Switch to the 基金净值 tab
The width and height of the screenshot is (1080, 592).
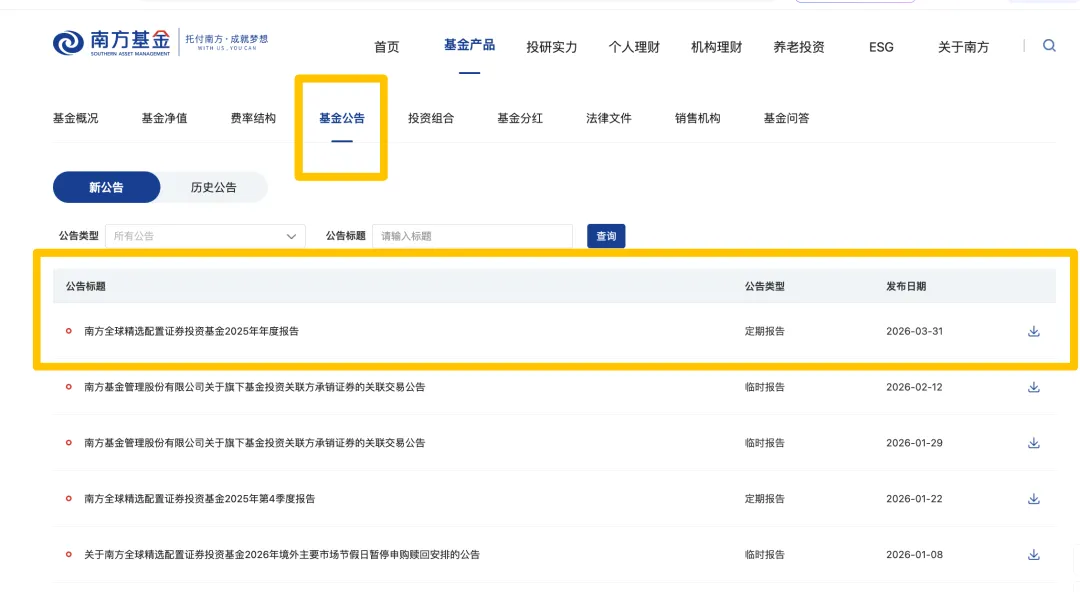(164, 118)
